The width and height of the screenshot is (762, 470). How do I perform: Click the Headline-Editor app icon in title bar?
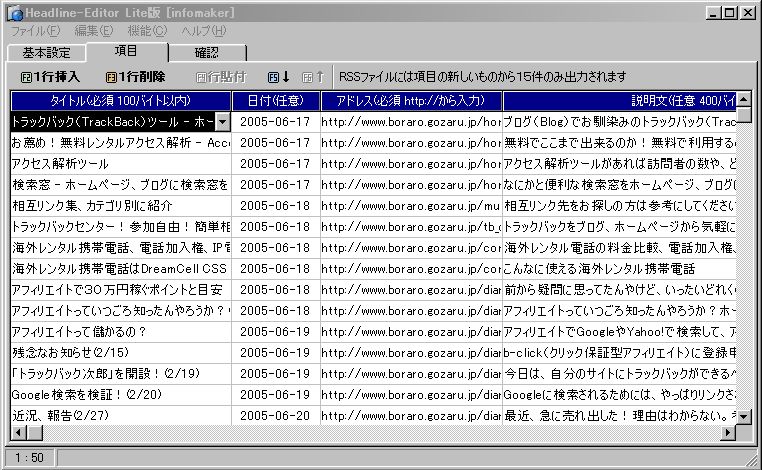pyautogui.click(x=11, y=12)
